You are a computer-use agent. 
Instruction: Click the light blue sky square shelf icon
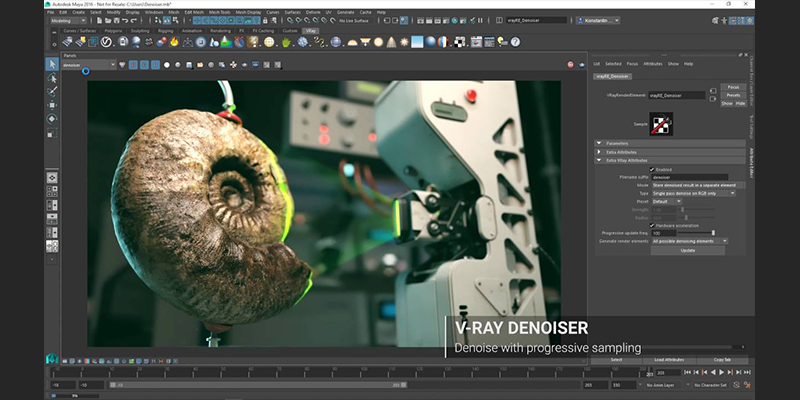click(417, 42)
